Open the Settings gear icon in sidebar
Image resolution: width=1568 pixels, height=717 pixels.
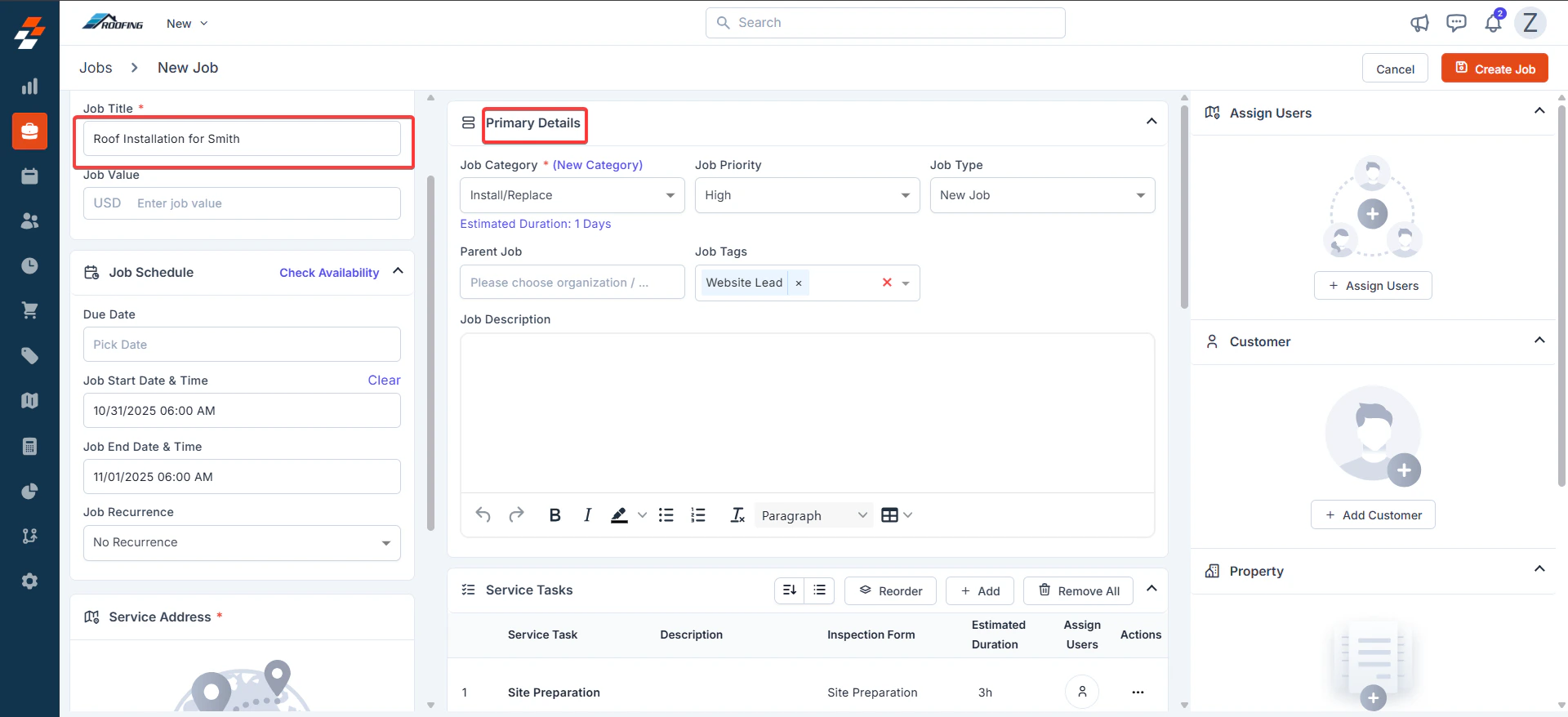29,581
